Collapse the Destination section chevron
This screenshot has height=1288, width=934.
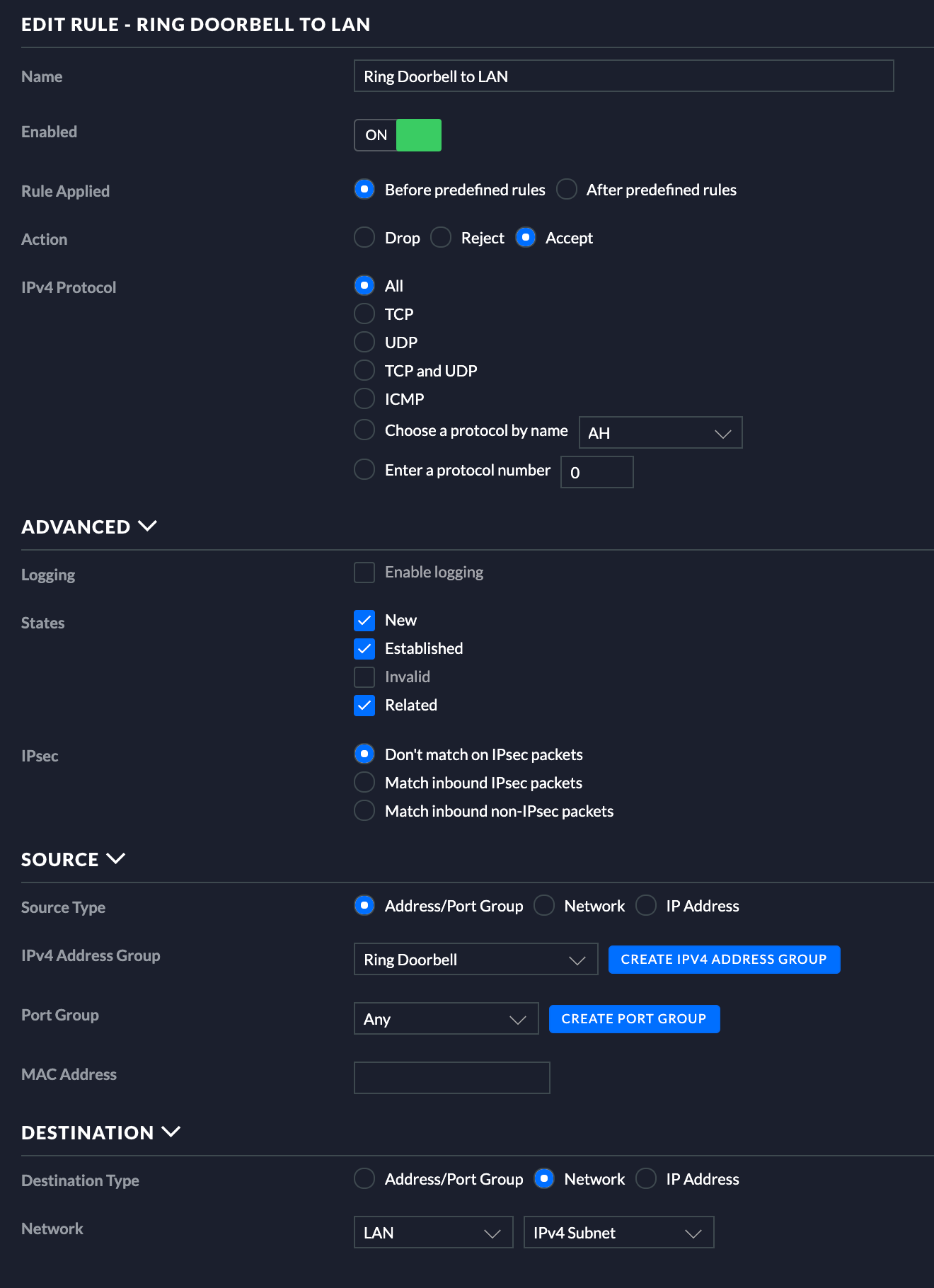tap(171, 1132)
